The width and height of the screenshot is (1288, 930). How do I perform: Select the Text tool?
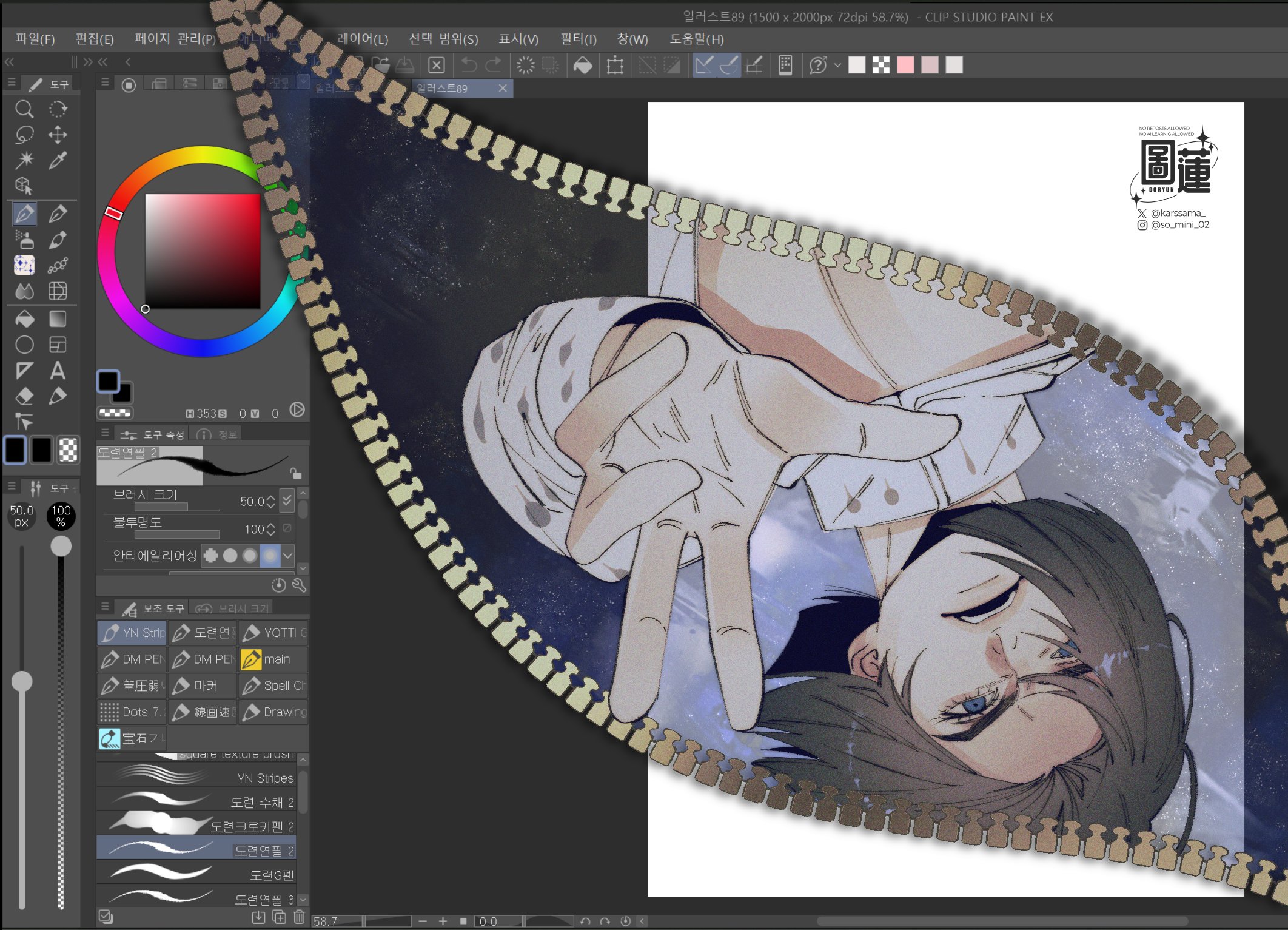pyautogui.click(x=58, y=371)
